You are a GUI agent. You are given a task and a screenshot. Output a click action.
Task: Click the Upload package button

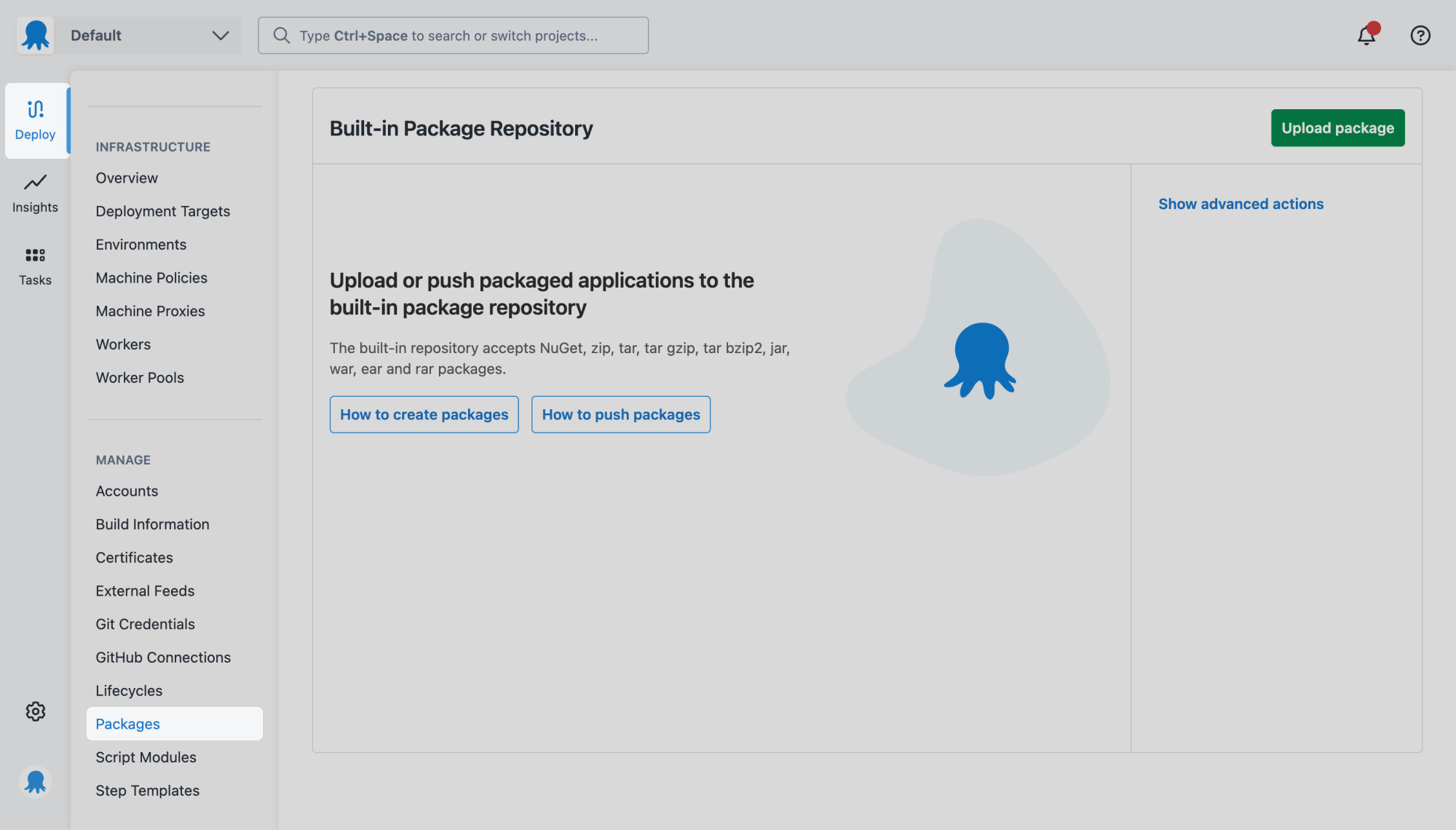(1337, 128)
